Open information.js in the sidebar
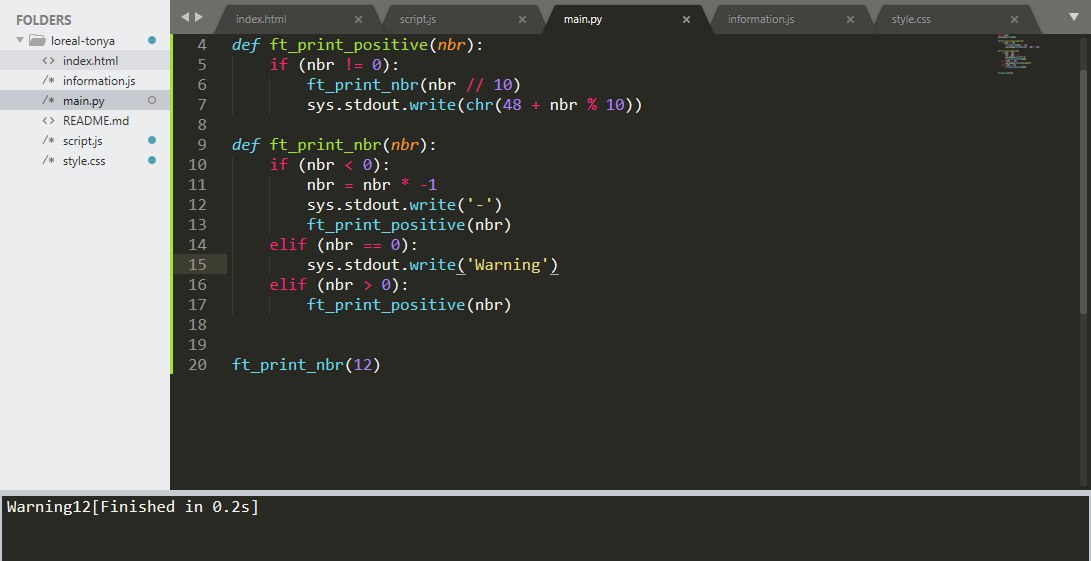This screenshot has width=1091, height=561. 99,81
